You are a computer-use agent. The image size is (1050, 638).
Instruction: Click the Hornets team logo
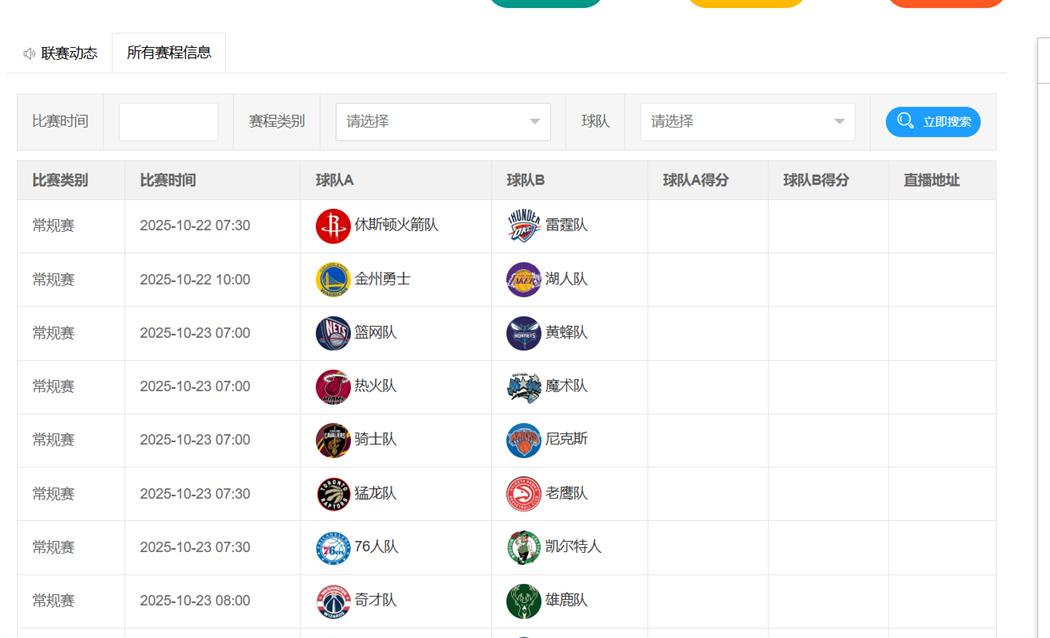click(523, 333)
